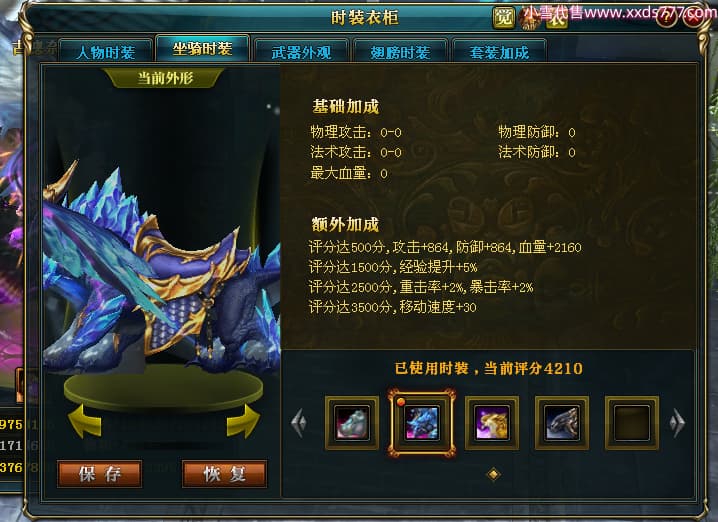
Task: Open the 觉 awakening icon in title bar
Action: click(x=504, y=18)
